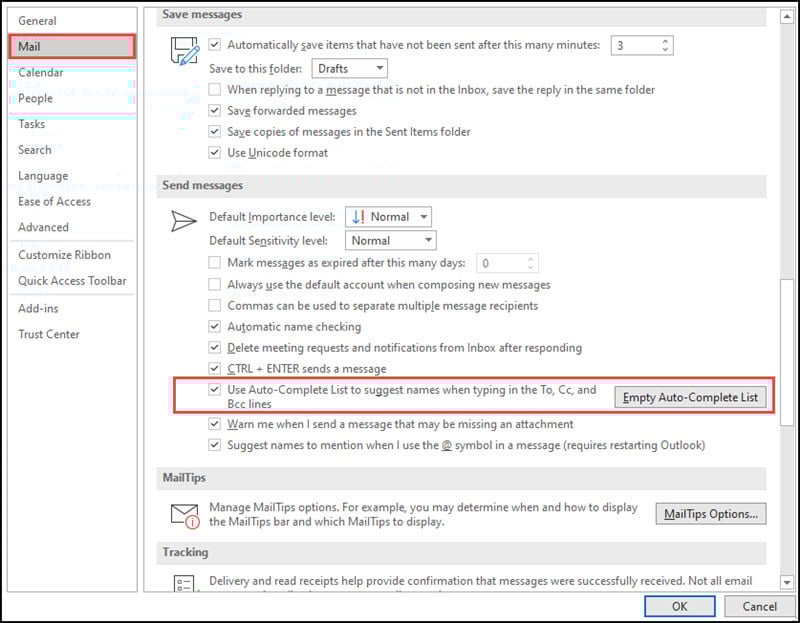The image size is (800, 623).
Task: Select the Mail options category
Action: point(72,46)
